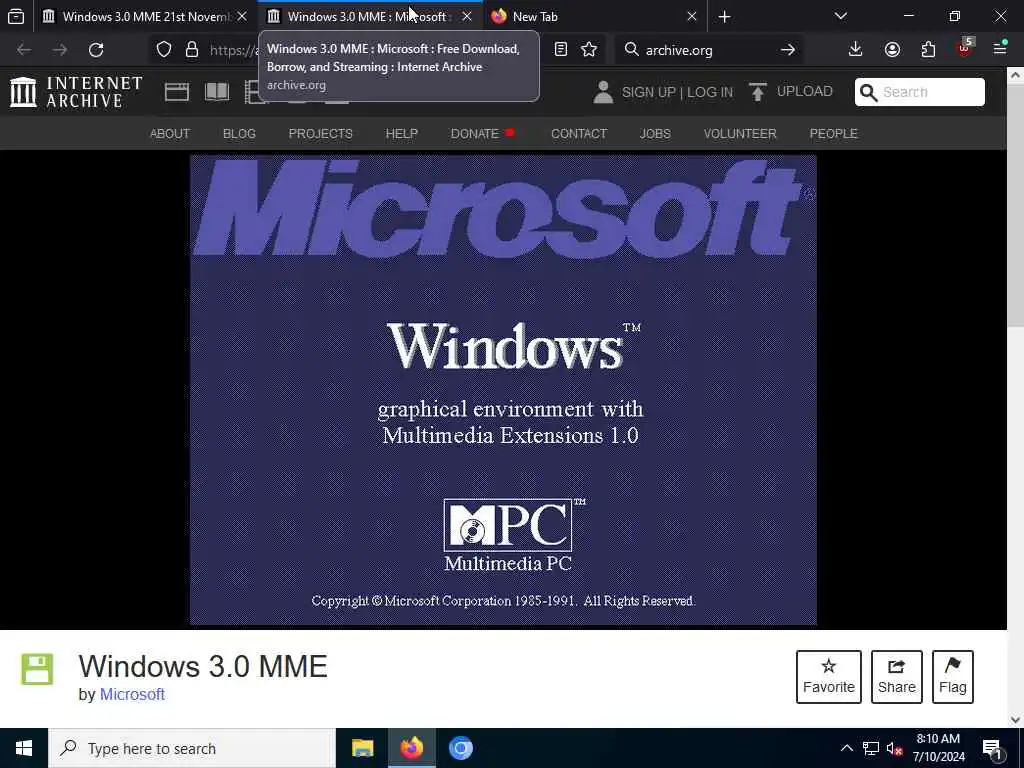The width and height of the screenshot is (1024, 768).
Task: Open the Chromium taskbar icon
Action: tap(460, 748)
